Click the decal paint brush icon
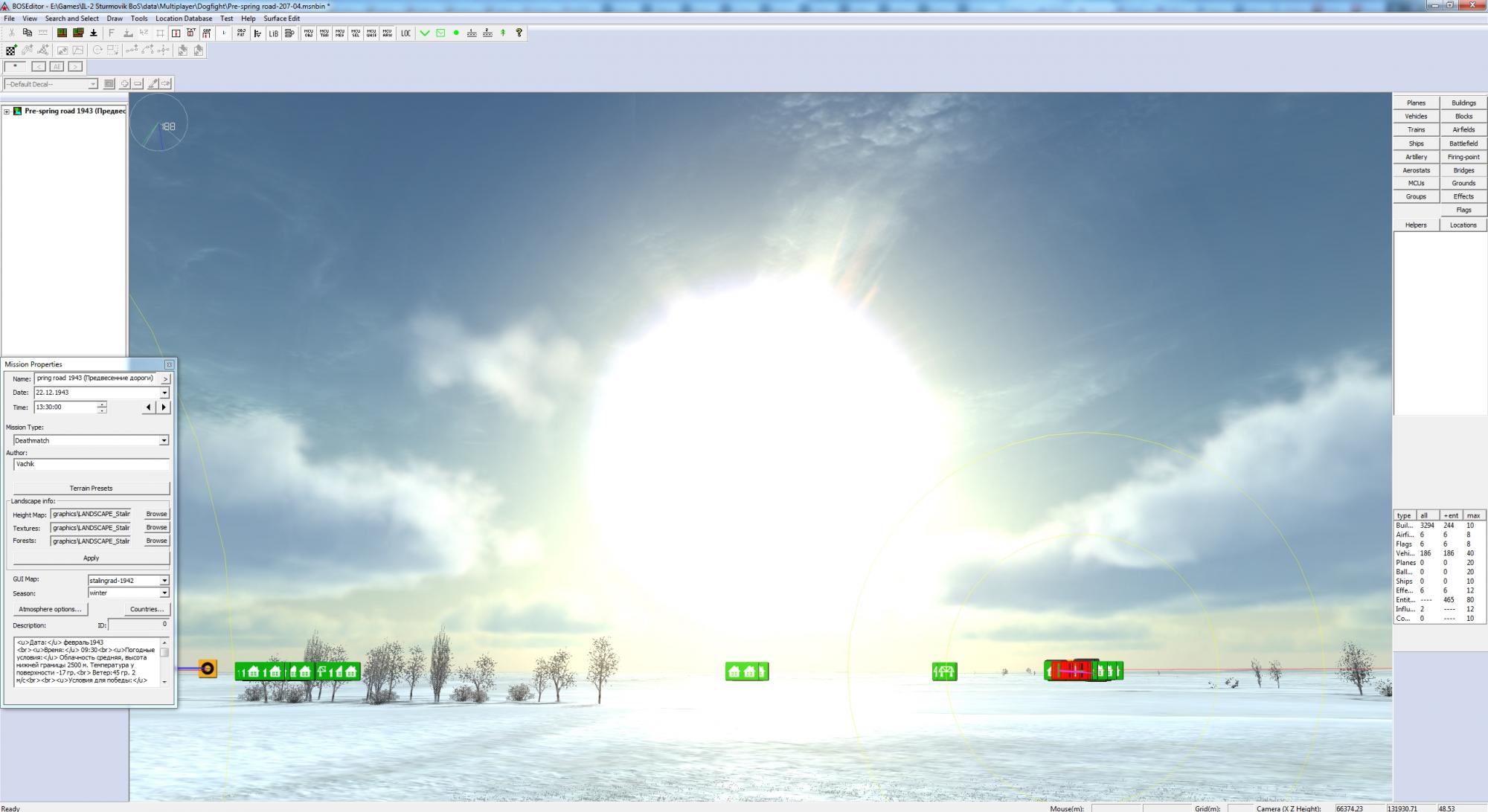Viewport: 1488px width, 812px height. tap(153, 83)
